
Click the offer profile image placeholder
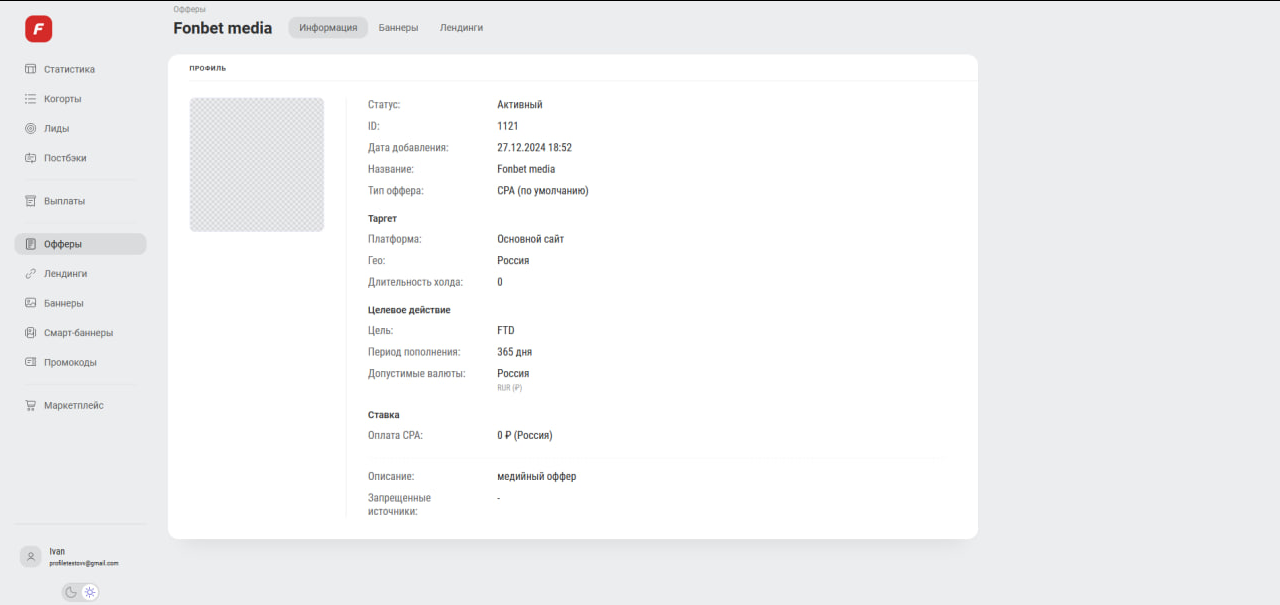257,165
